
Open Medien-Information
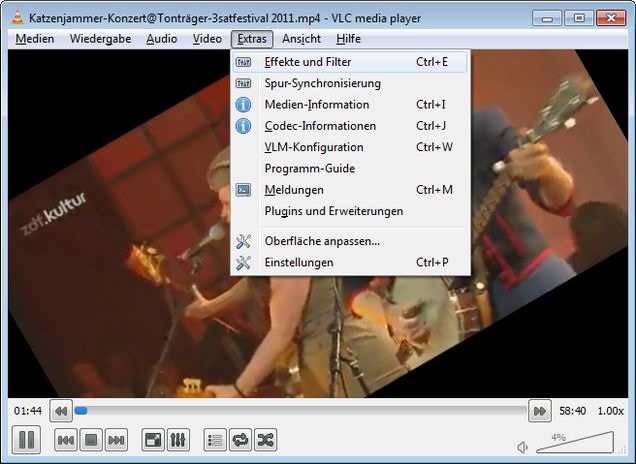pyautogui.click(x=350, y=105)
